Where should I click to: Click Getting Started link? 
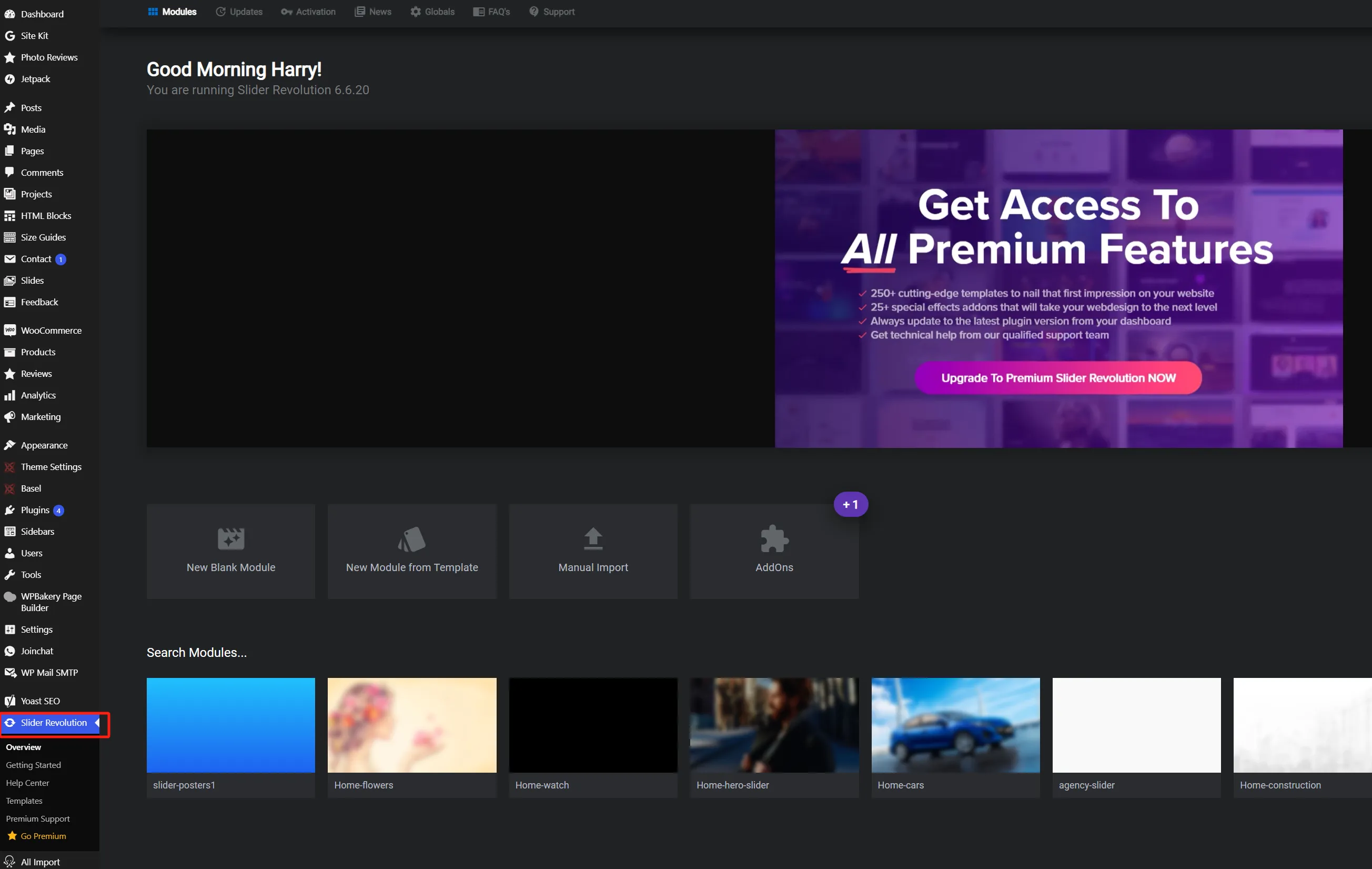(33, 765)
